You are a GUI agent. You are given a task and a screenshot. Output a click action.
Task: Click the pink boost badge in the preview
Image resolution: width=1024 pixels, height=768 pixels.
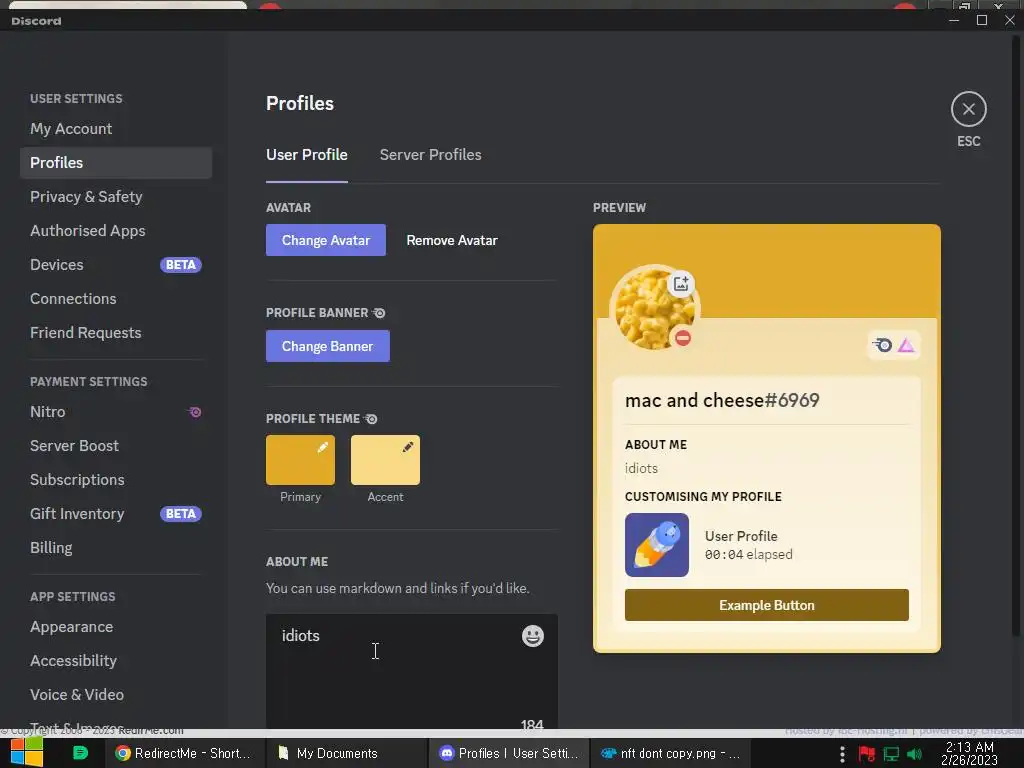pos(906,345)
